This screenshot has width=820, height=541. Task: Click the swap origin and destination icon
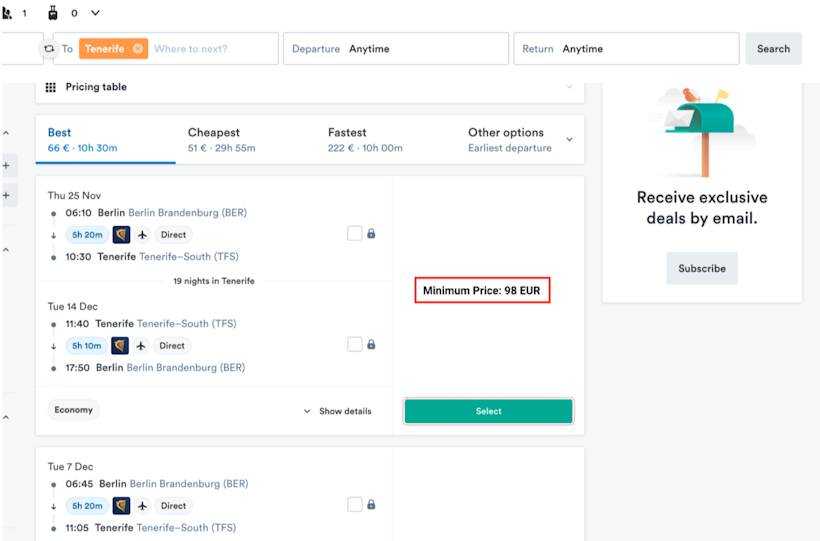pyautogui.click(x=48, y=48)
